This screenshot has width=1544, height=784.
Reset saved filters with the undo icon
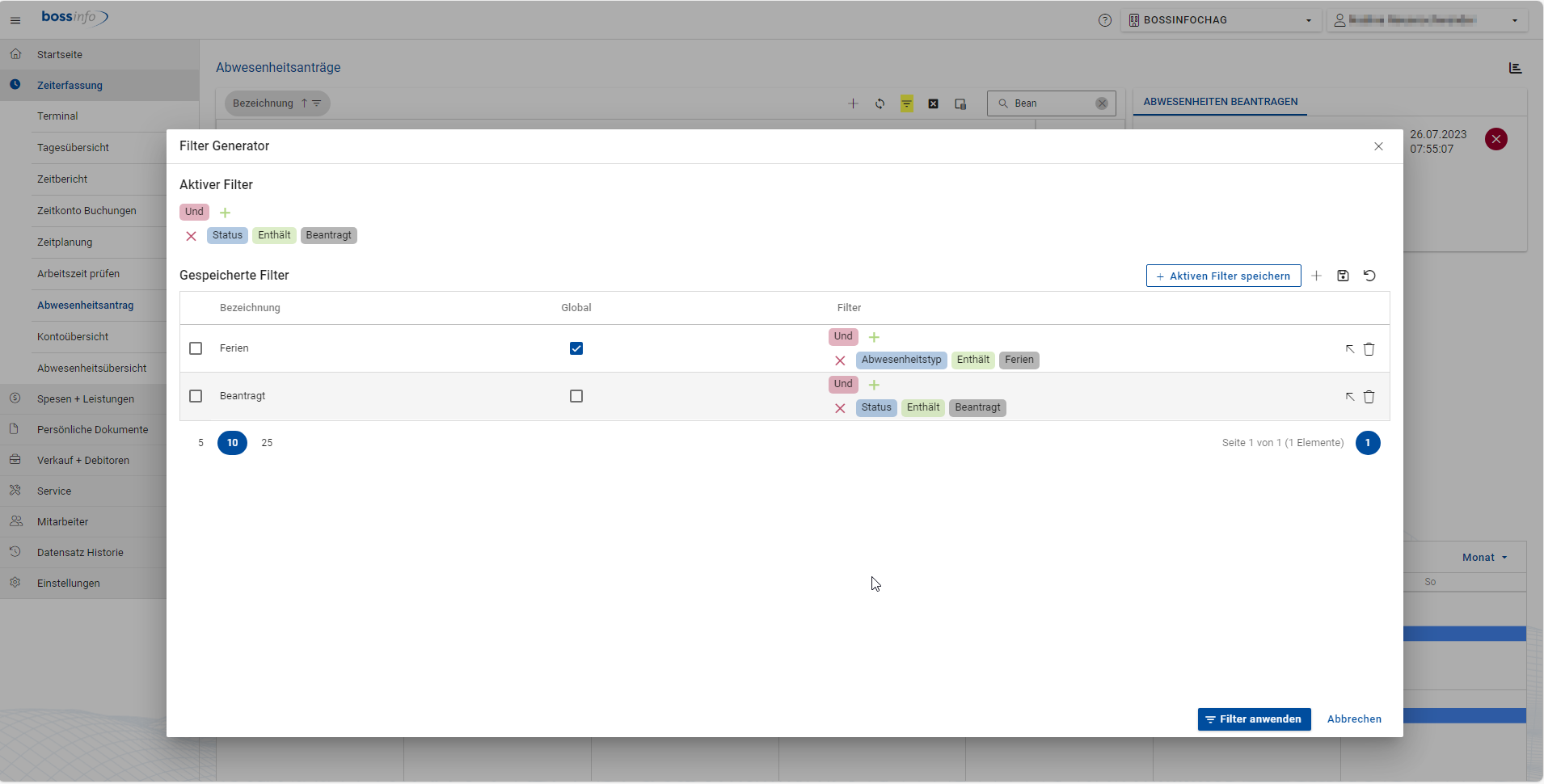point(1369,276)
